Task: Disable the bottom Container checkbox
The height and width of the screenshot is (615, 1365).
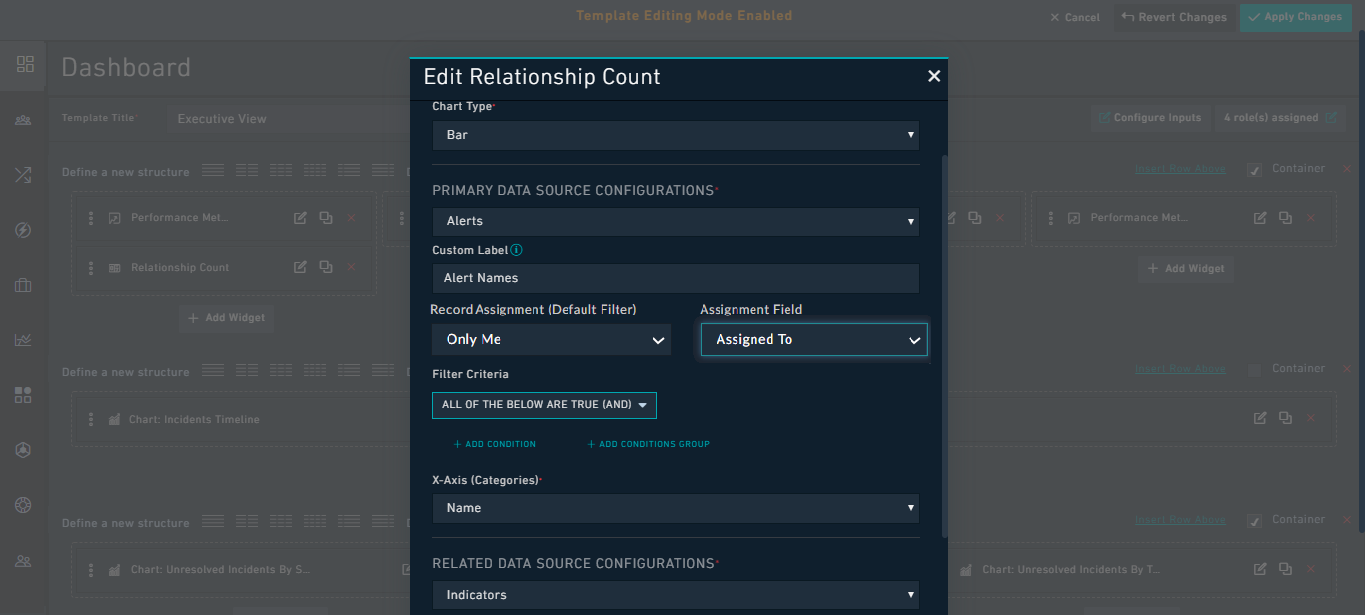Action: point(1253,519)
